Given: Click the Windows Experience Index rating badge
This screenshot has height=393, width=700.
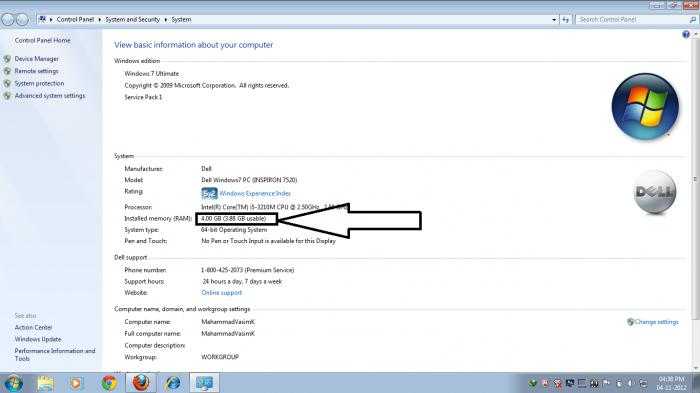Looking at the screenshot, I should [209, 193].
